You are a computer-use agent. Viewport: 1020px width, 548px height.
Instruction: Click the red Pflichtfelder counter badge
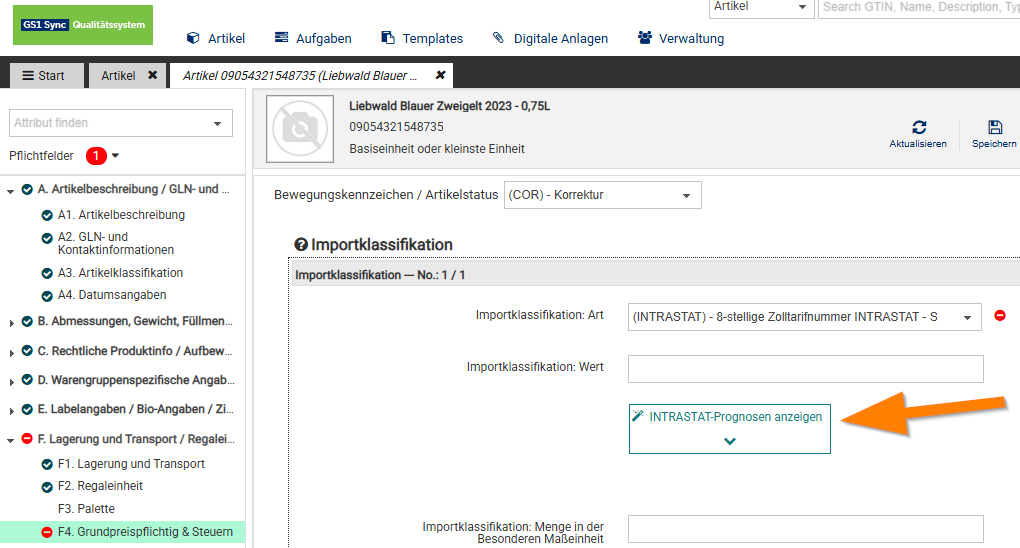click(x=96, y=156)
